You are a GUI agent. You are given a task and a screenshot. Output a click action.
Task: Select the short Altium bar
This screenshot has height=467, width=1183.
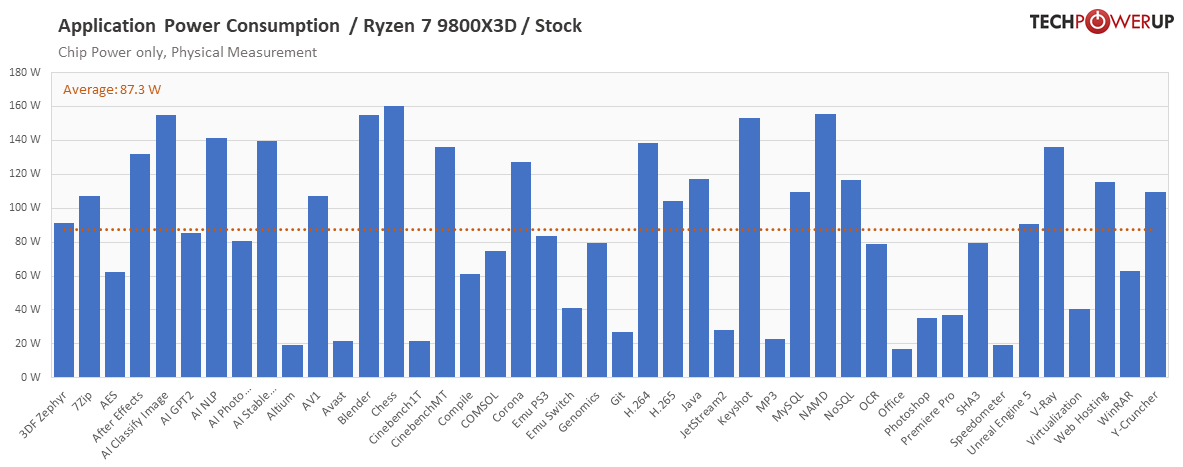(x=293, y=361)
